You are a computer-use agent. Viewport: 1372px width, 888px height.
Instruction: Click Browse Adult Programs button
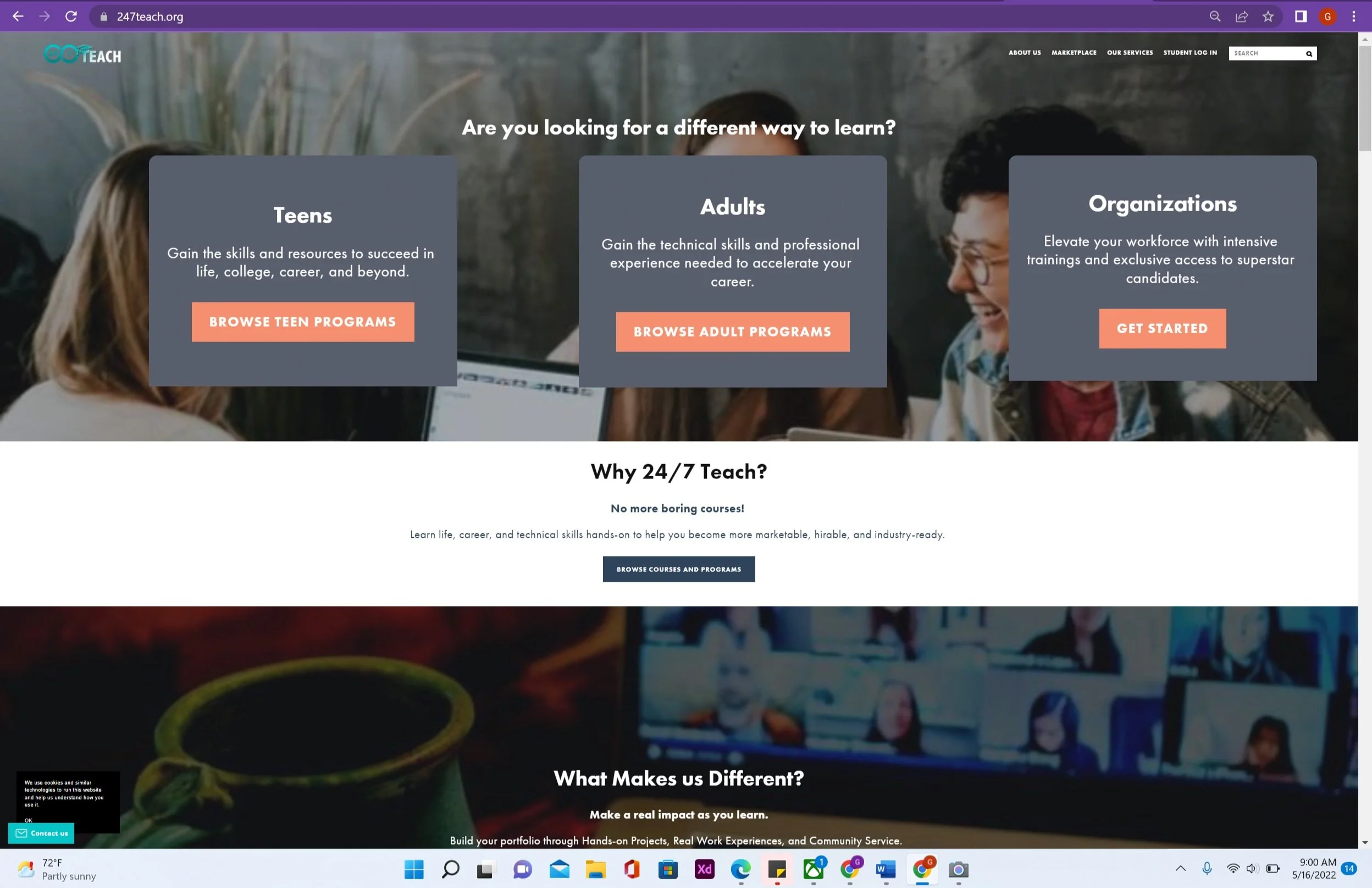[x=732, y=332]
